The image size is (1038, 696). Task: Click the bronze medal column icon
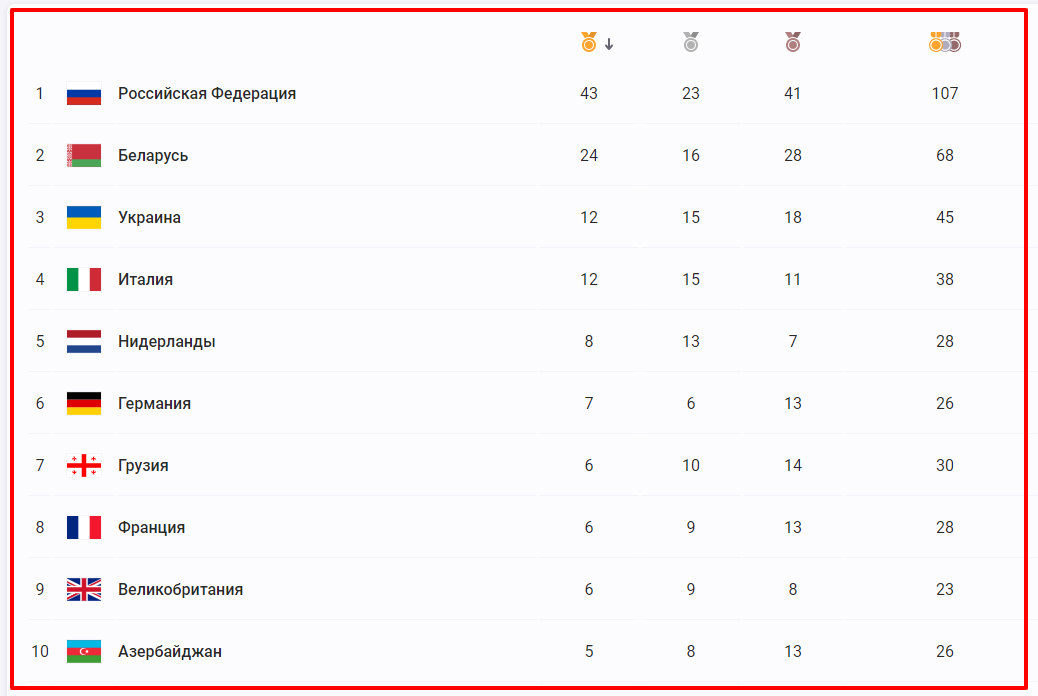(793, 42)
